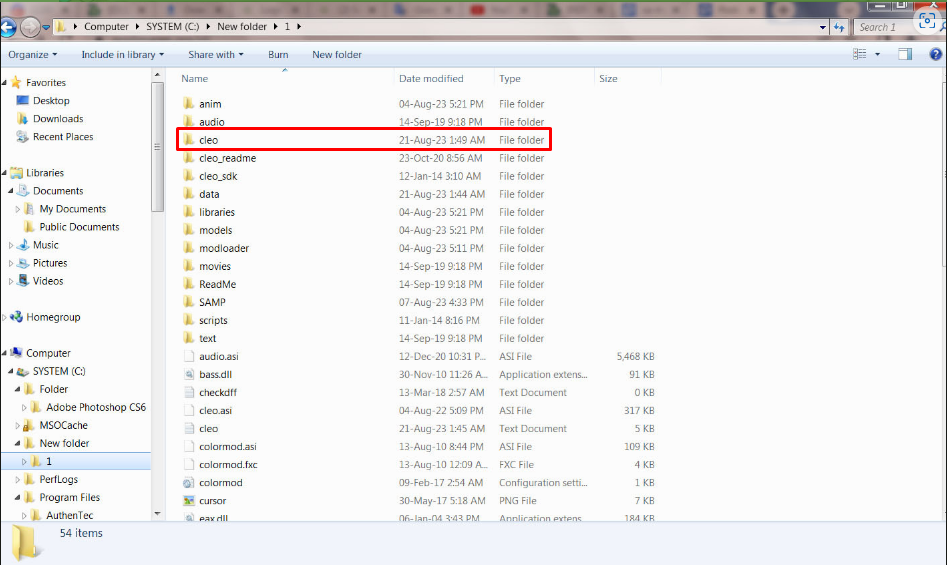This screenshot has height=565, width=947.
Task: Open the address bar history dropdown
Action: 823,27
